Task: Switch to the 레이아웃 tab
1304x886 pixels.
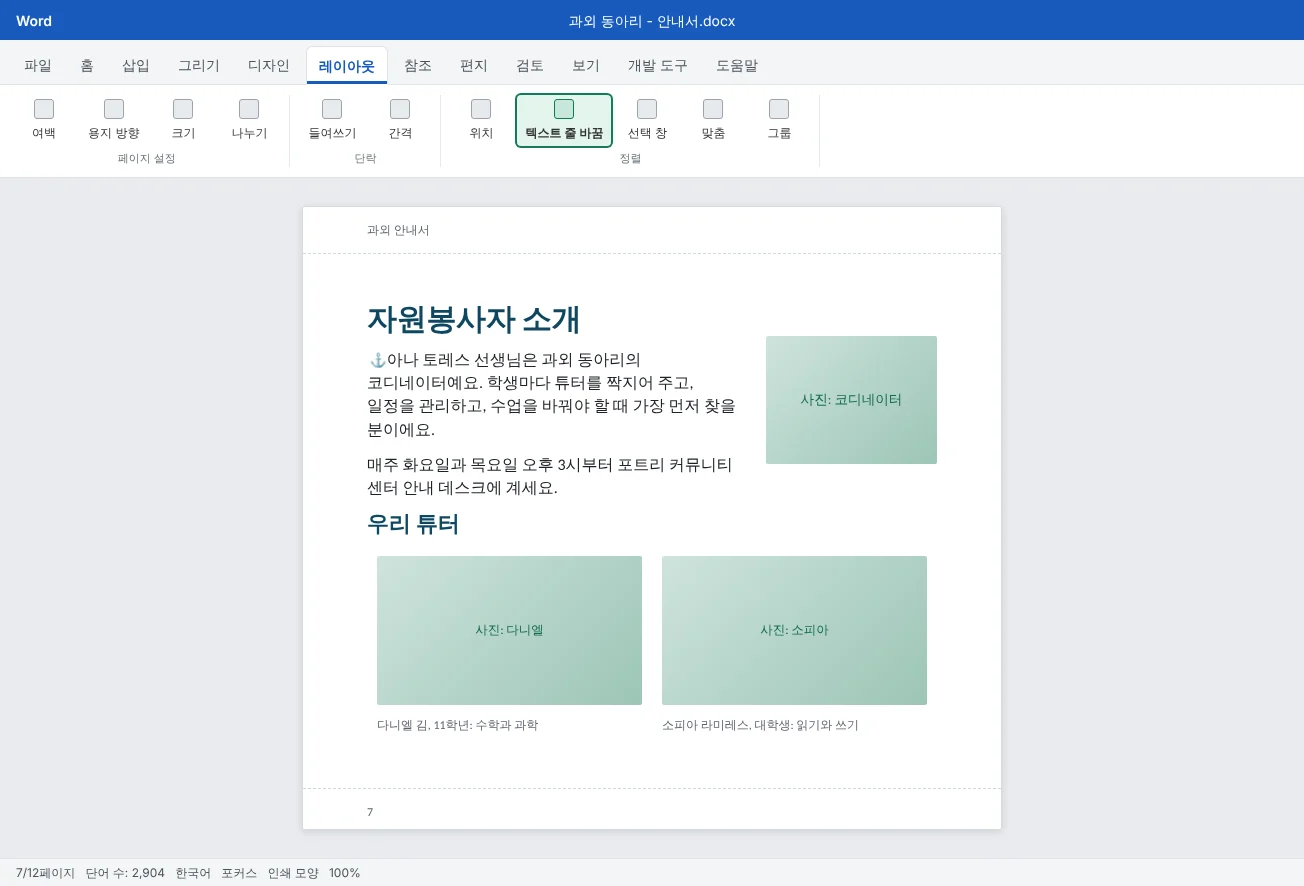Action: click(347, 66)
